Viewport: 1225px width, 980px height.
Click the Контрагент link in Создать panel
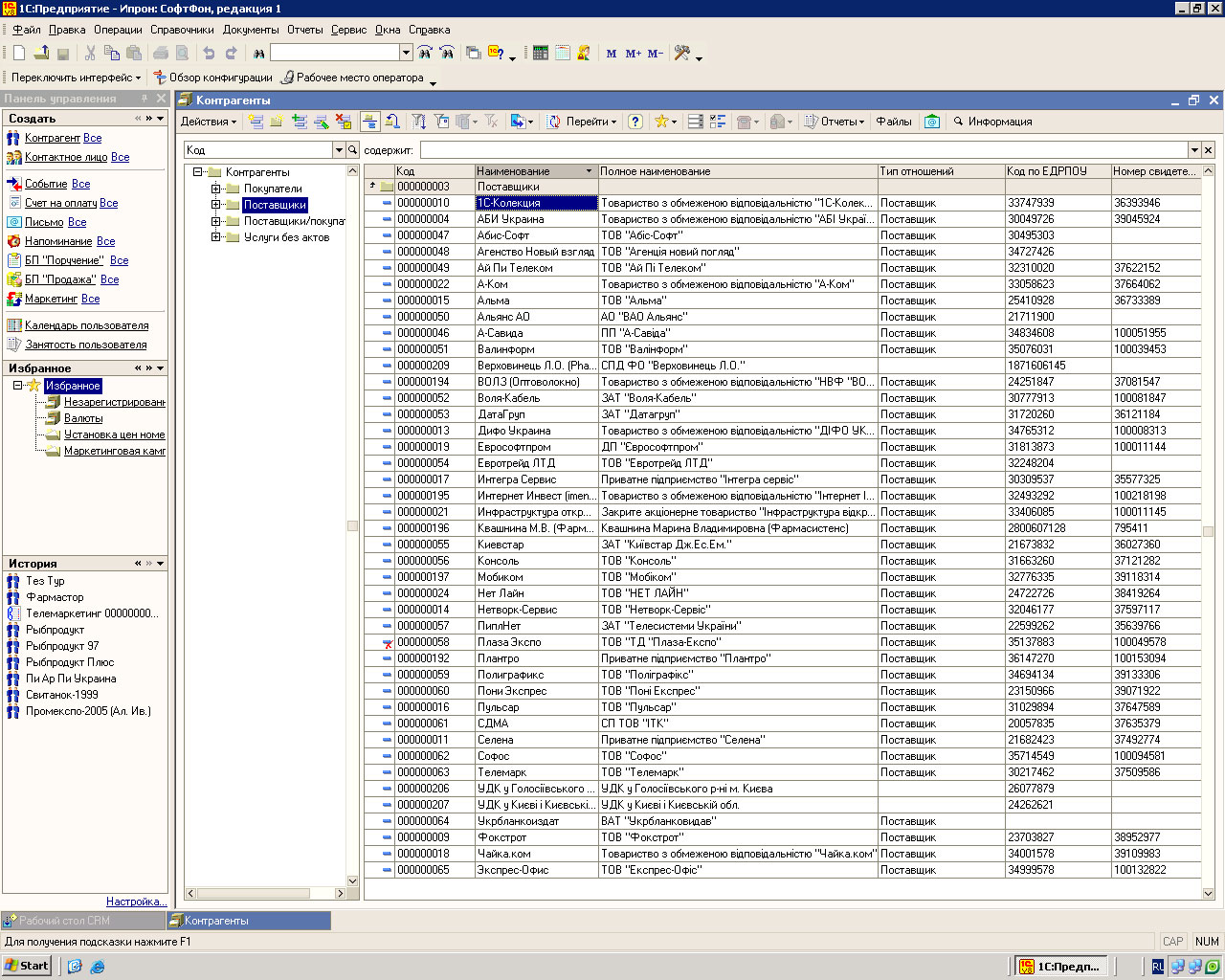53,138
